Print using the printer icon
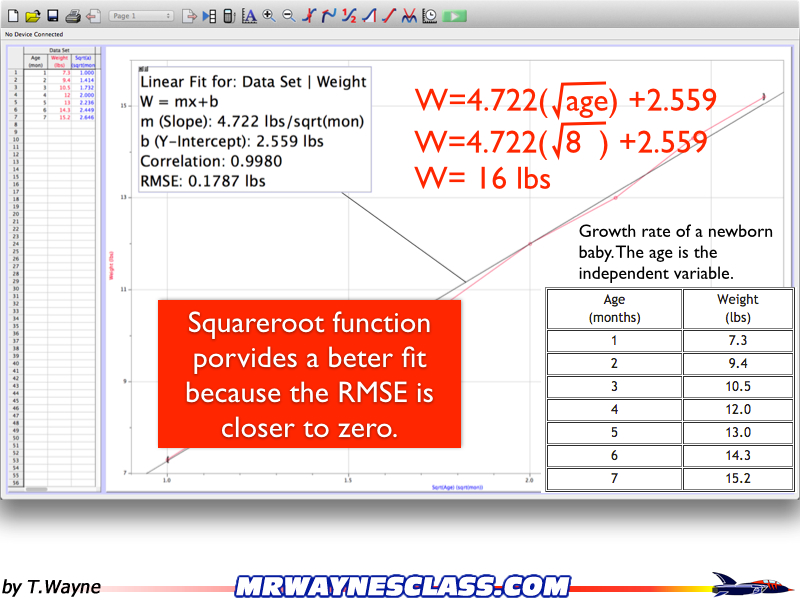800x600 pixels. click(73, 16)
